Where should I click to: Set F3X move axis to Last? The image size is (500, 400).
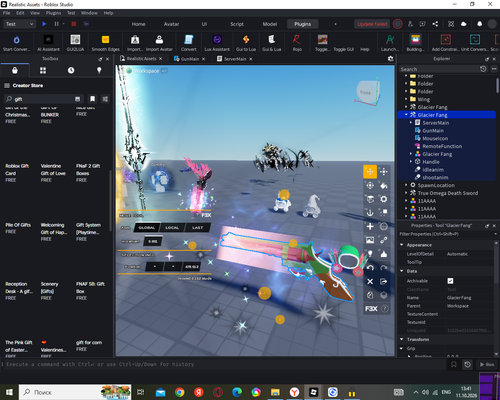(x=197, y=228)
